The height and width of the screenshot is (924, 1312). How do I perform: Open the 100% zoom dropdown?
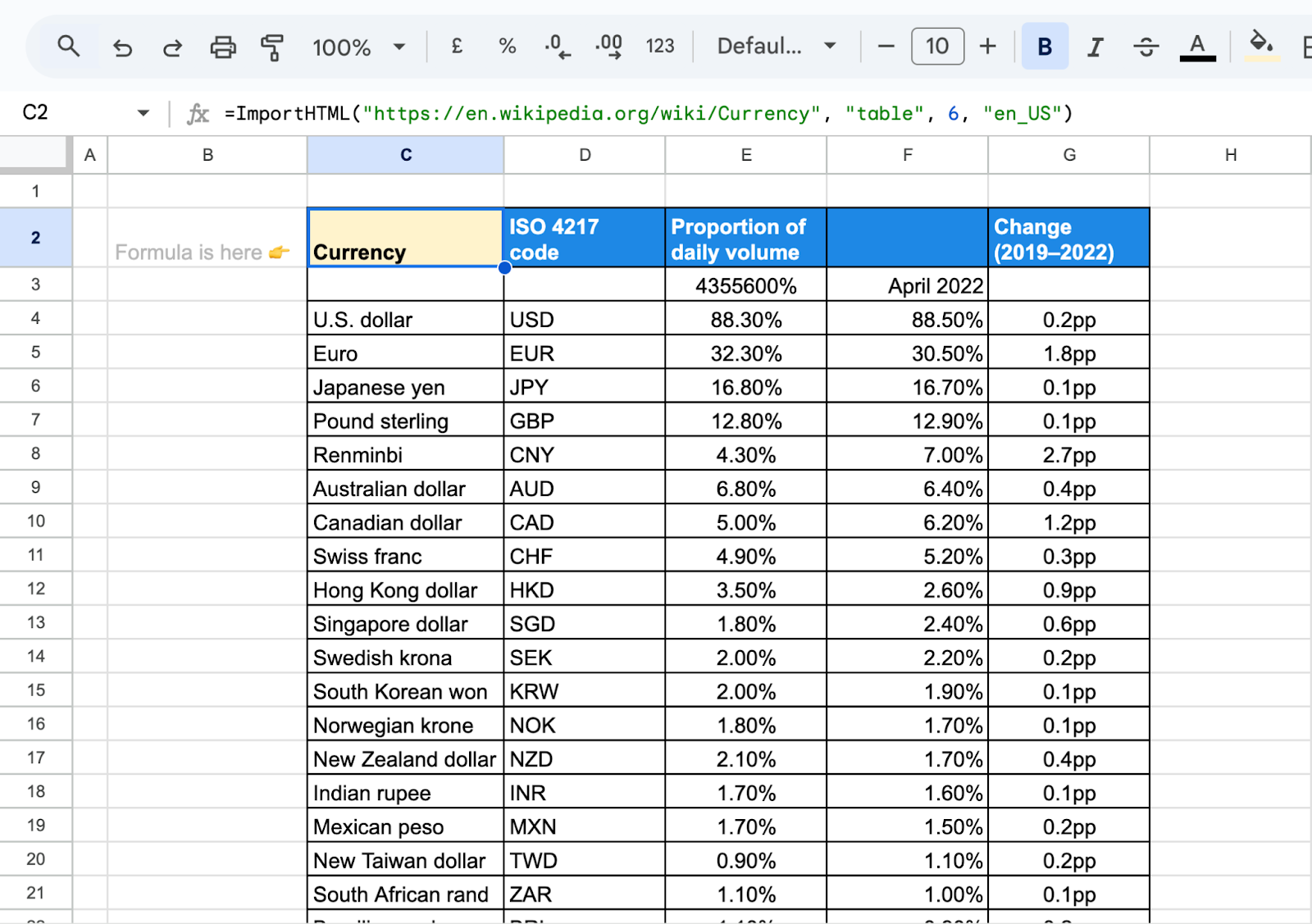pyautogui.click(x=358, y=48)
